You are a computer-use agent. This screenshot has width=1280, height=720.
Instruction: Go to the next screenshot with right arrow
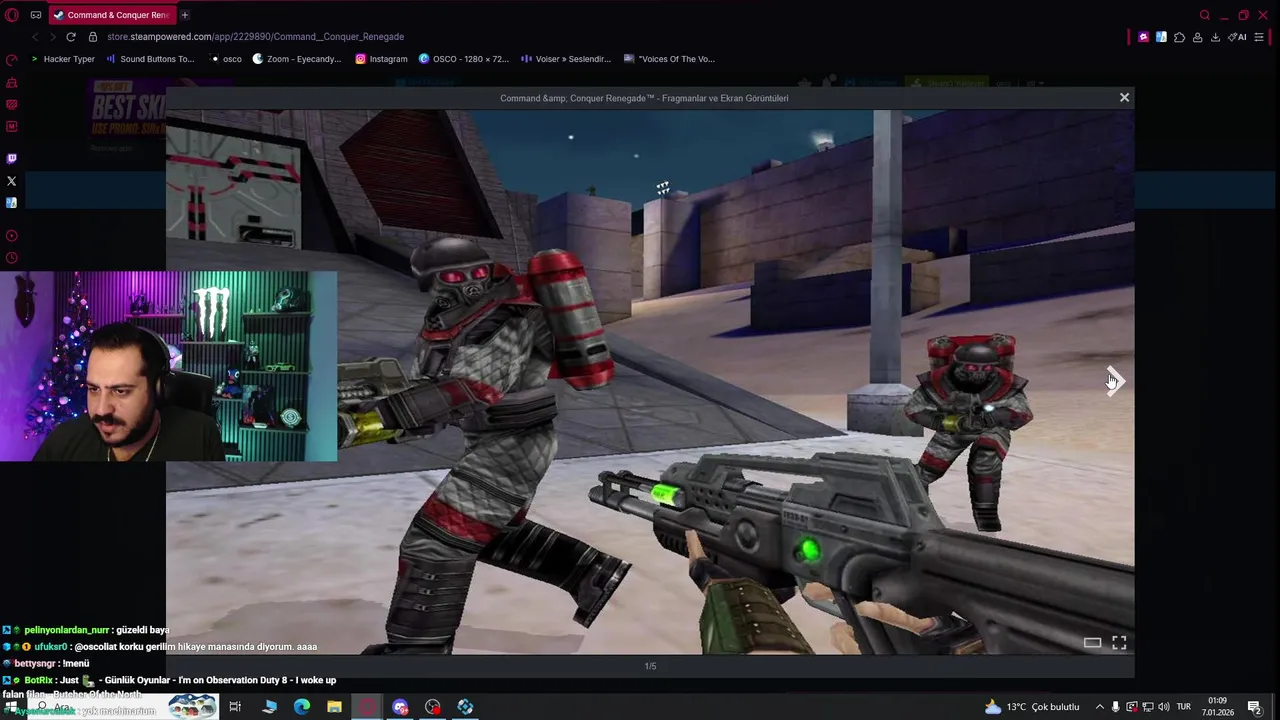[1114, 381]
